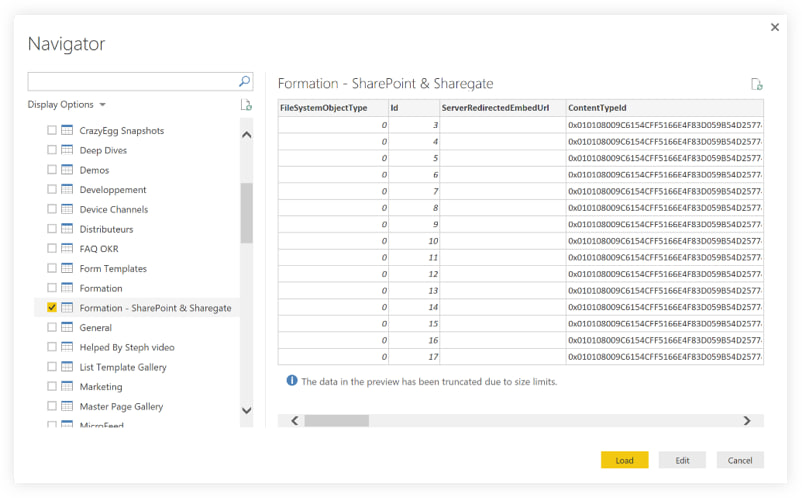Select the Helped By Steph video item

pyautogui.click(x=126, y=347)
